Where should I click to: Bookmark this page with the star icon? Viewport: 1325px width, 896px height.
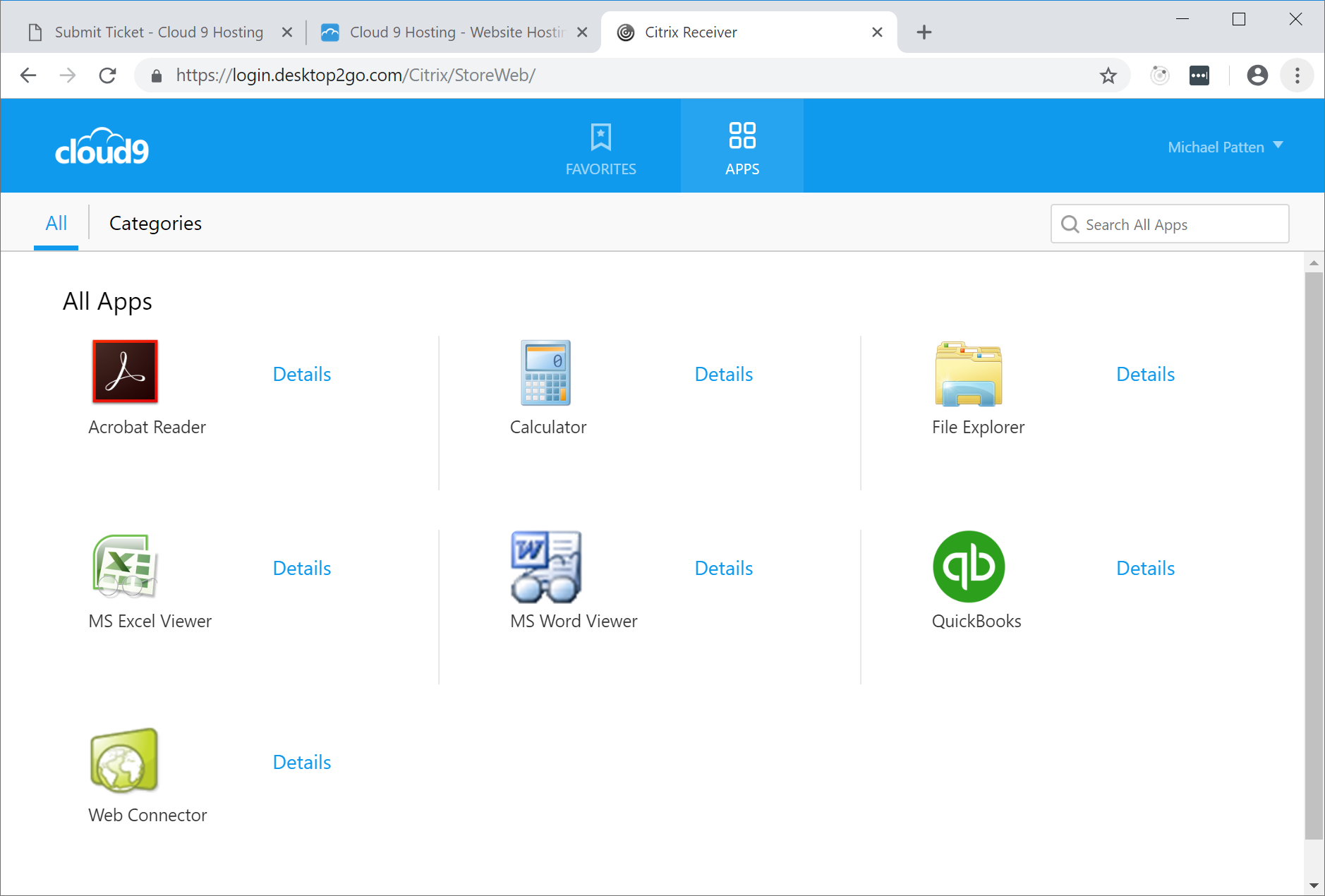click(1108, 75)
